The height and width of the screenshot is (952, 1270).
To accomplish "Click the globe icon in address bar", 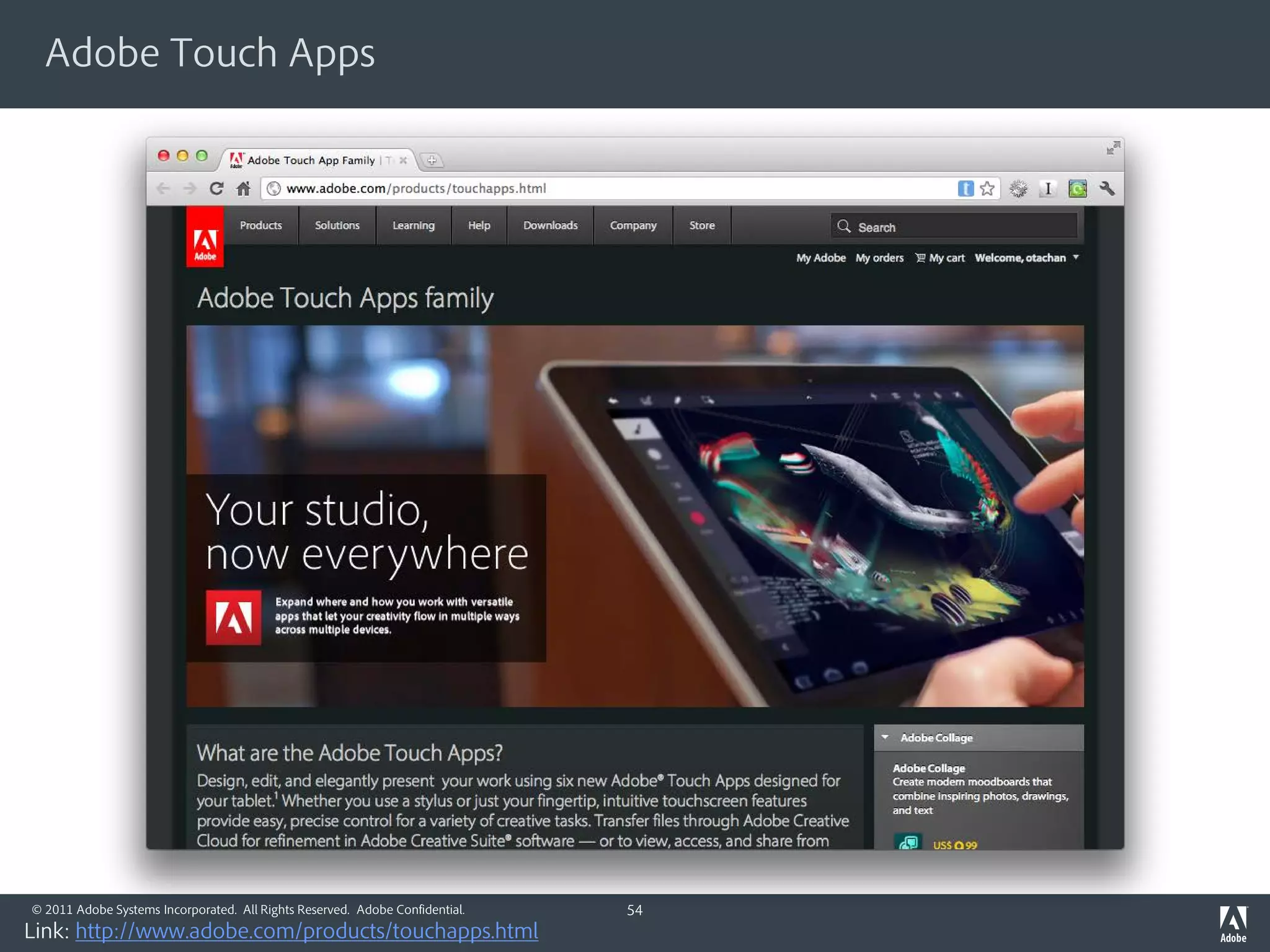I will pyautogui.click(x=274, y=188).
